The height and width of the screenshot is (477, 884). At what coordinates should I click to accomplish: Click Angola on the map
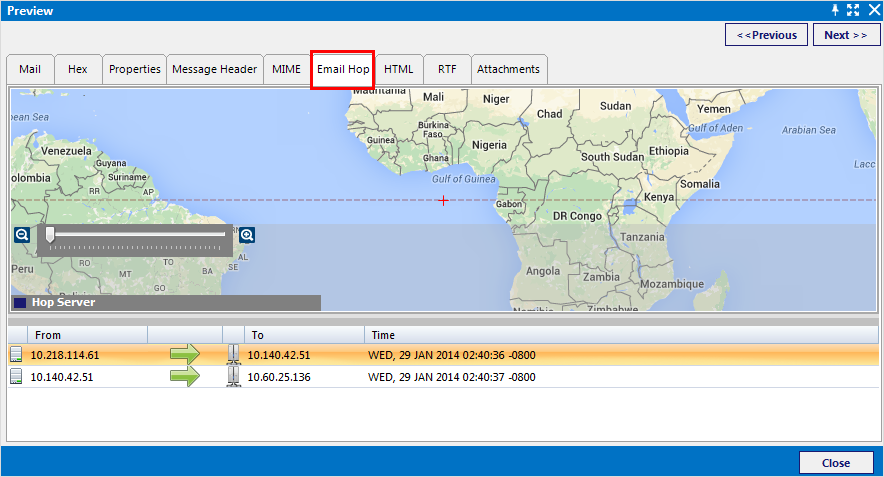pyautogui.click(x=543, y=271)
